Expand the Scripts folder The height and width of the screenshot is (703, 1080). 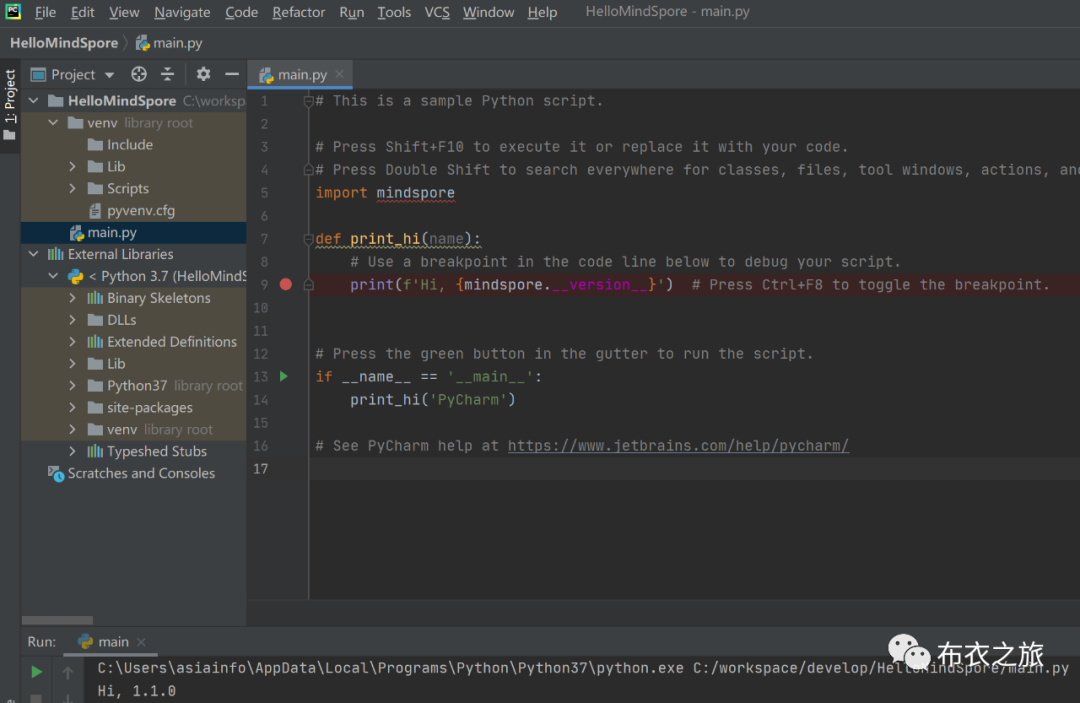coord(72,188)
